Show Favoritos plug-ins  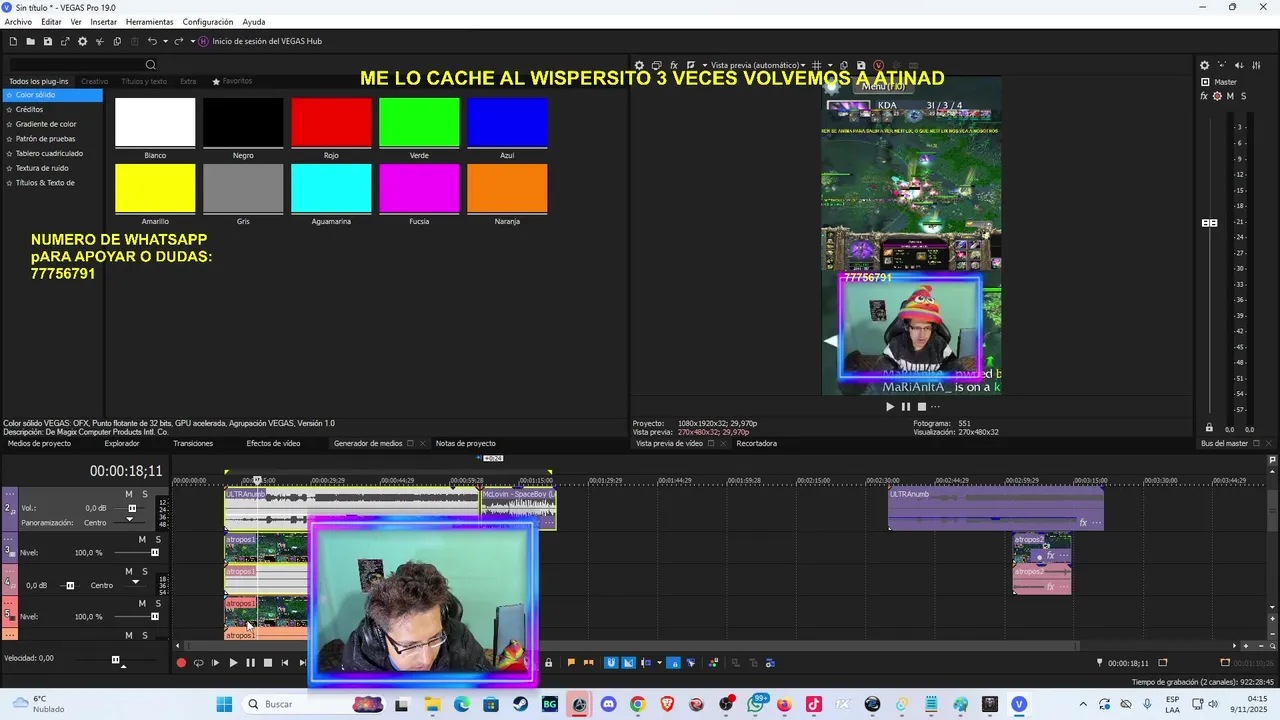coord(232,81)
